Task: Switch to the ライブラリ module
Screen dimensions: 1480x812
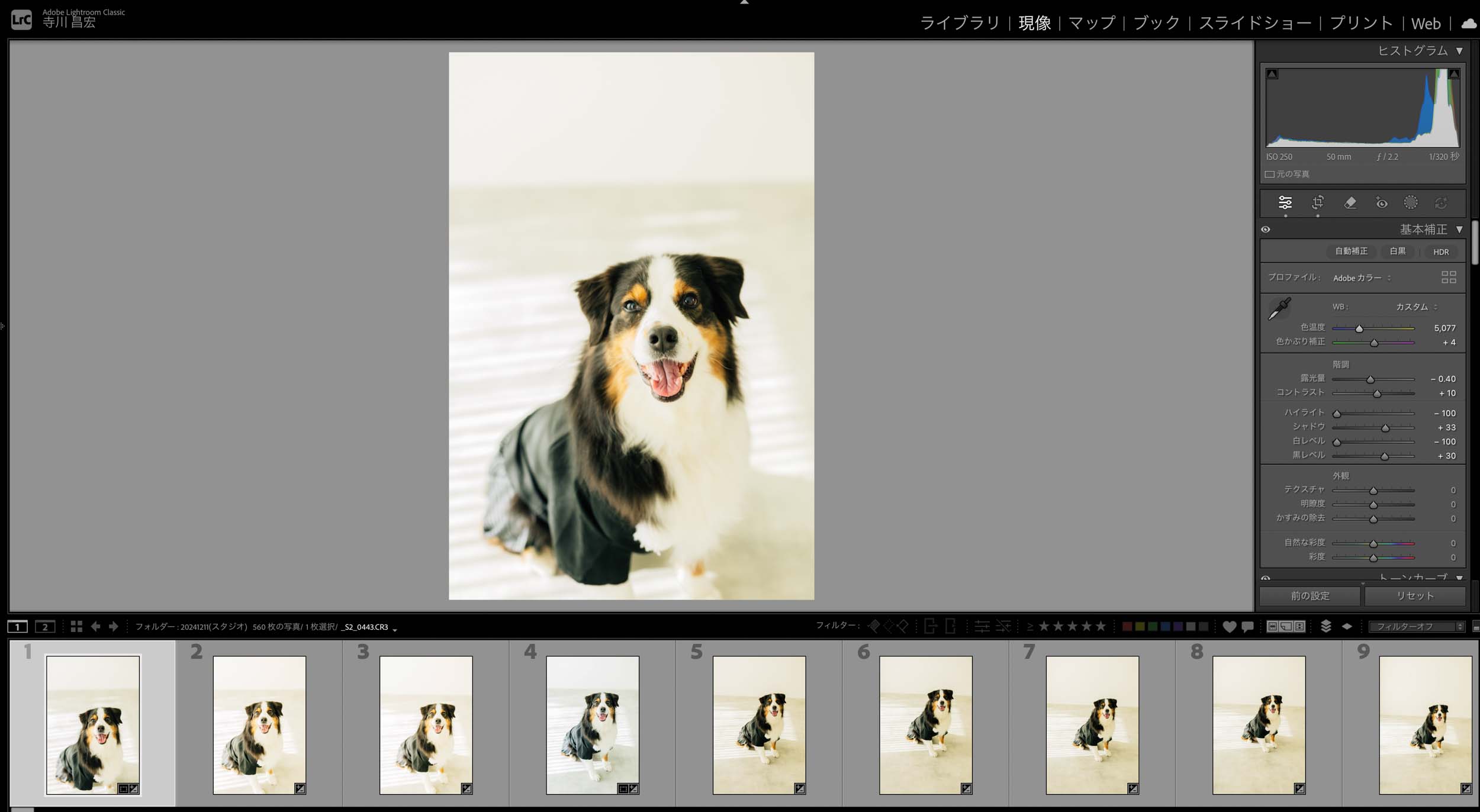Action: [x=959, y=24]
